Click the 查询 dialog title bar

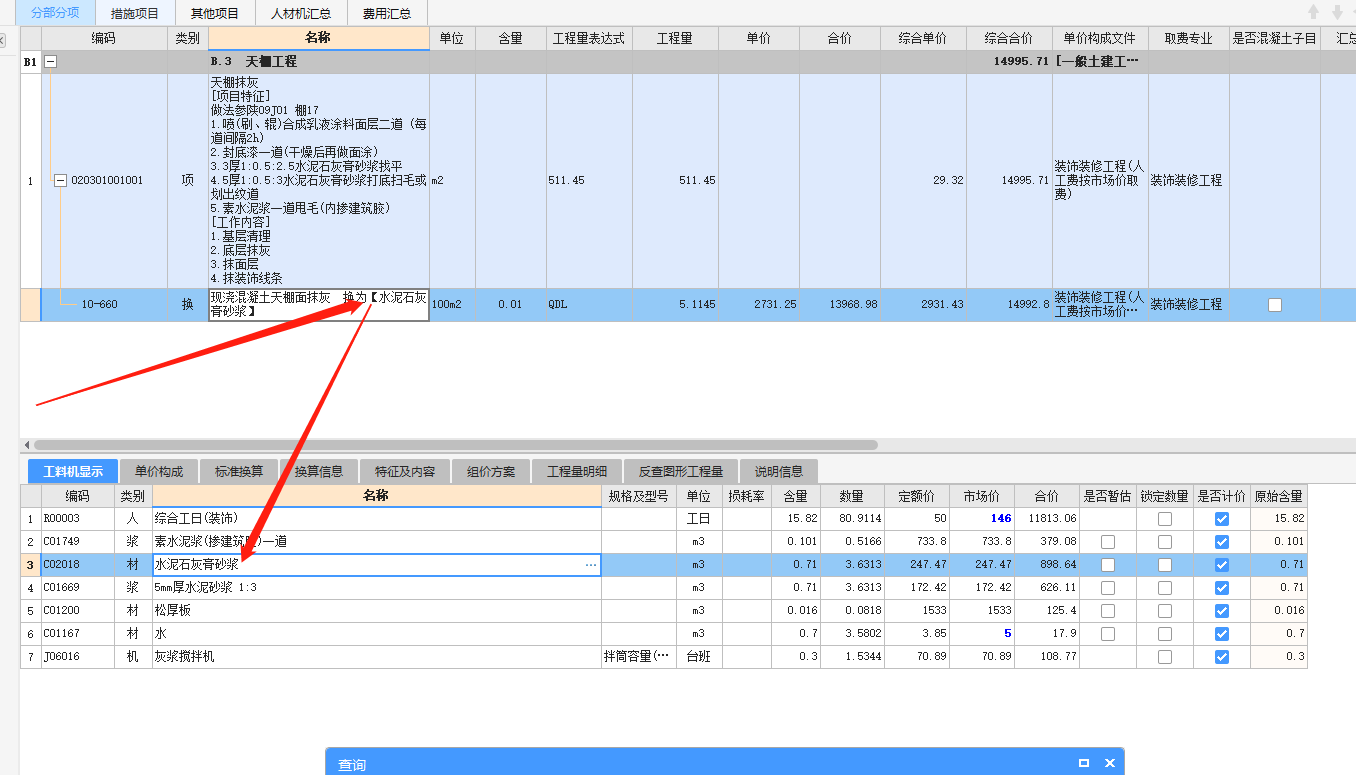tap(725, 762)
